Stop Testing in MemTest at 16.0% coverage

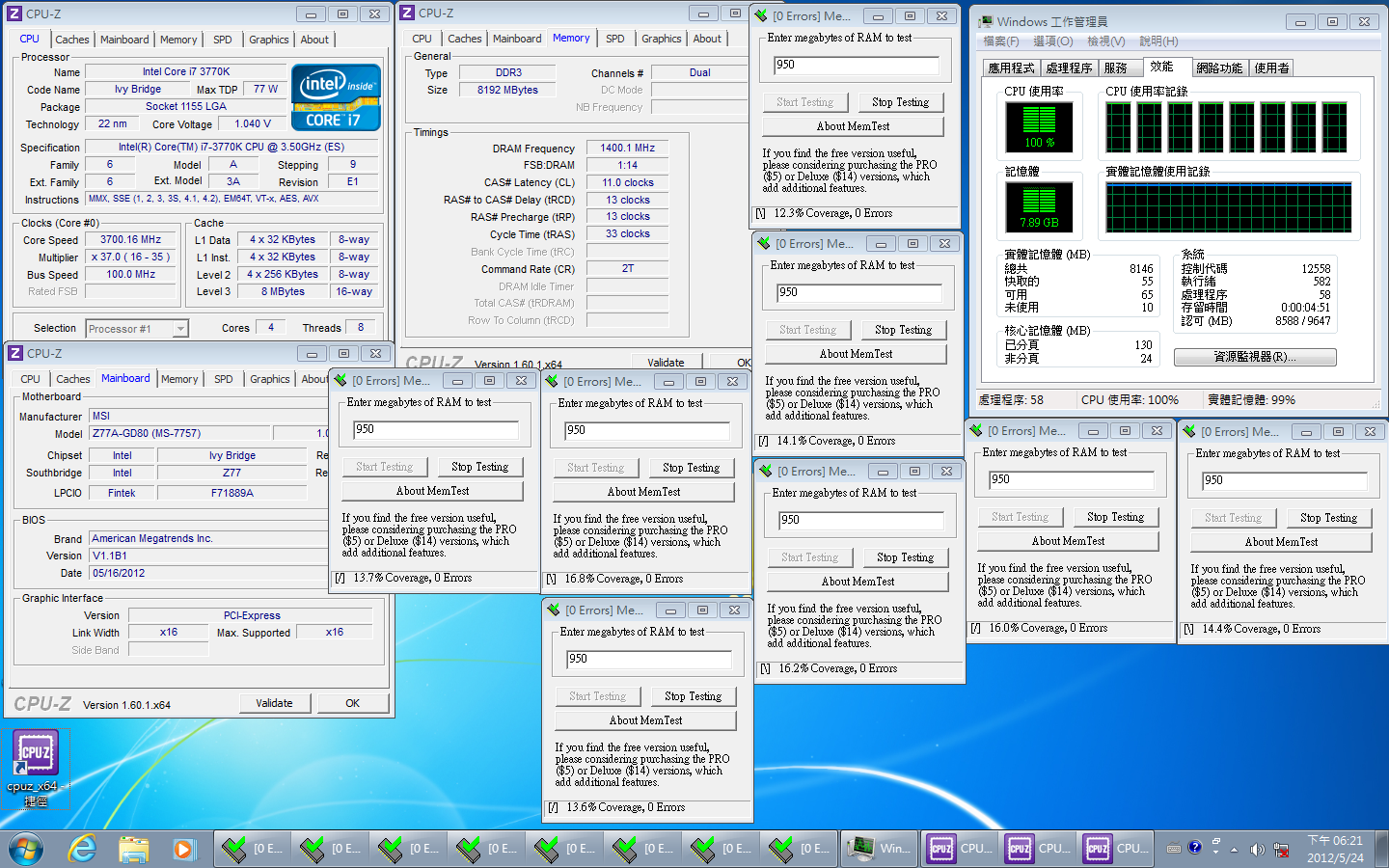point(1116,517)
